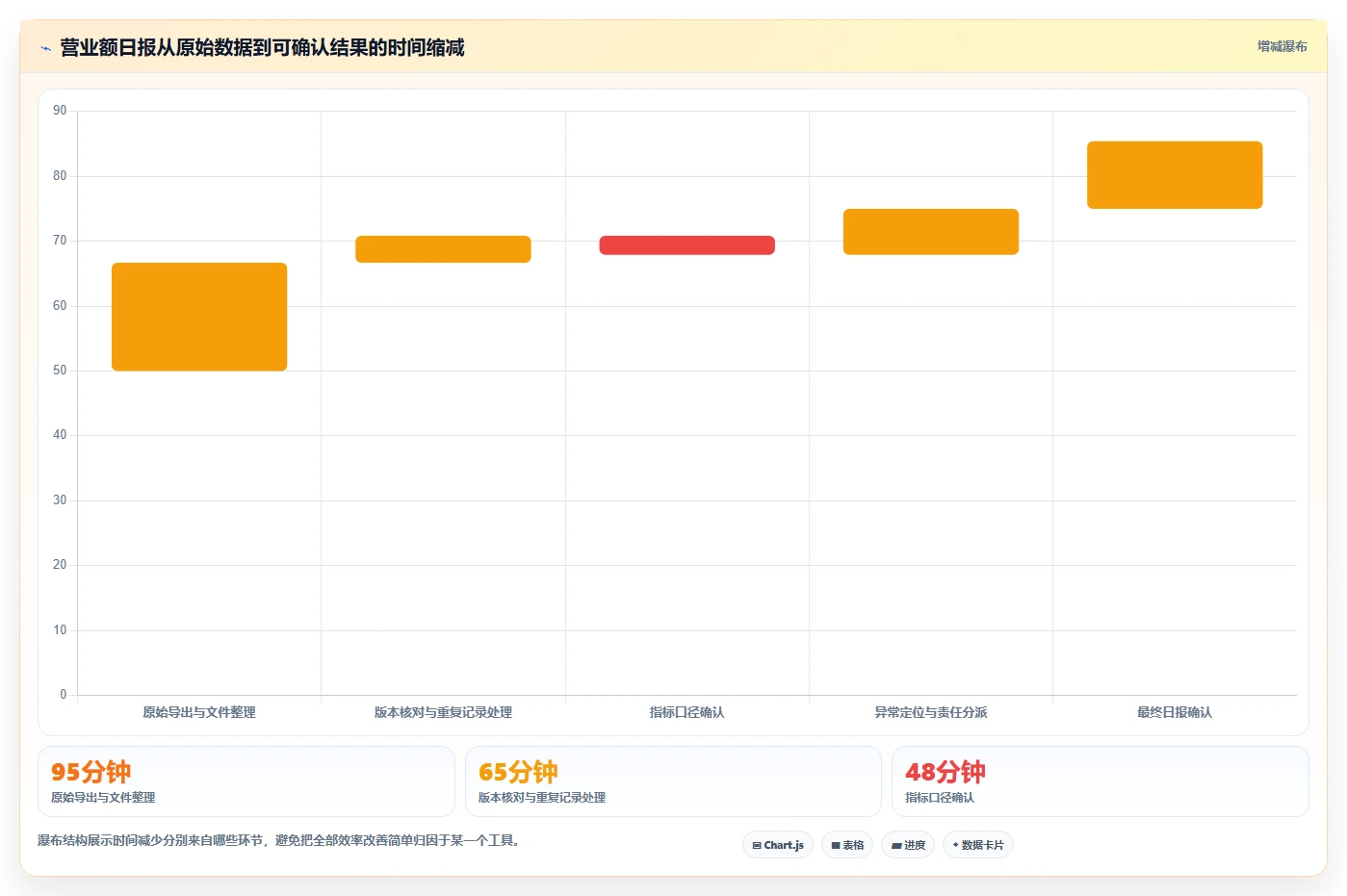Click the orange bar for 原始导出与文件整理
Image resolution: width=1347 pixels, height=896 pixels.
click(199, 317)
